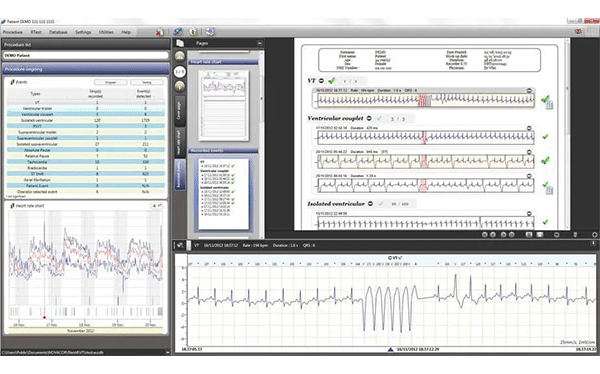
Task: Select the Recorded events vertical tab
Action: pos(179,175)
